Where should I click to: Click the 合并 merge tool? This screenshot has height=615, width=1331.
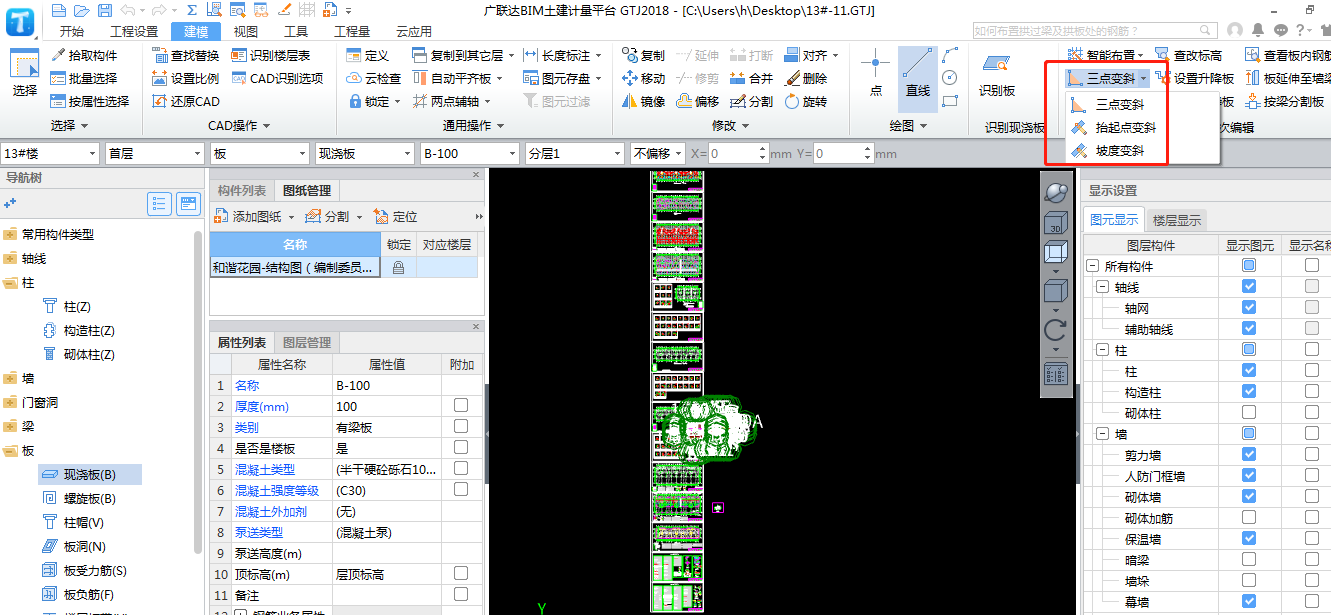751,78
